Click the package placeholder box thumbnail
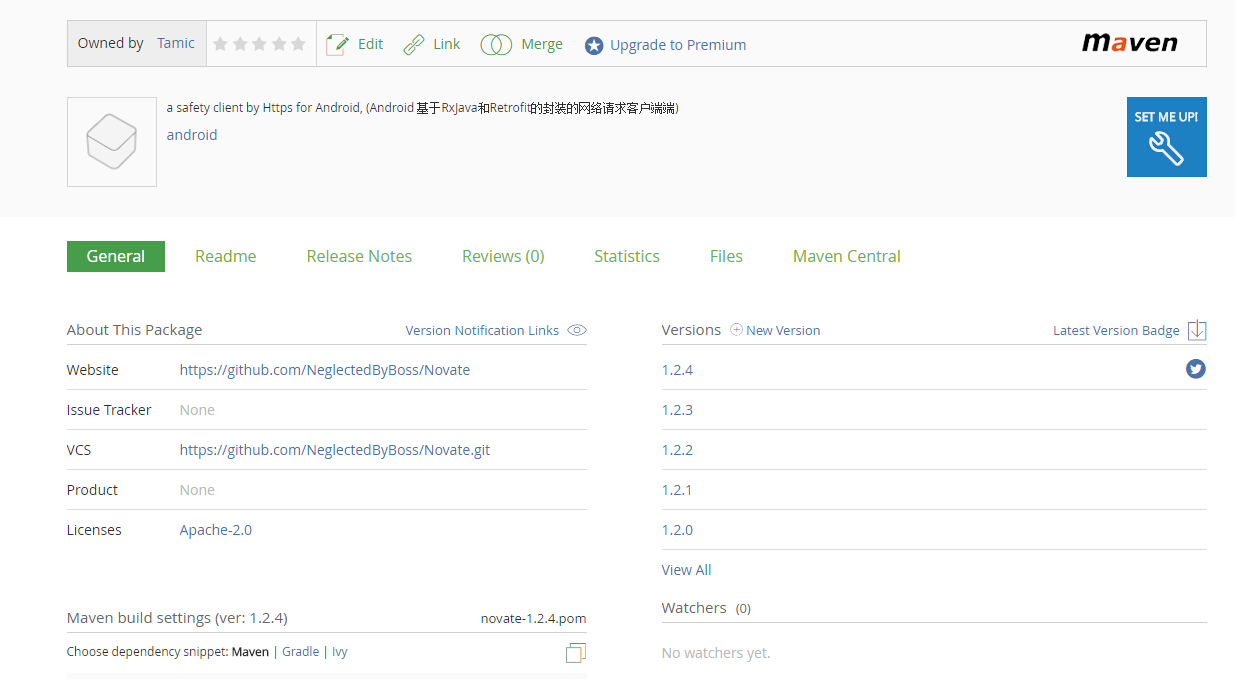 click(x=111, y=142)
